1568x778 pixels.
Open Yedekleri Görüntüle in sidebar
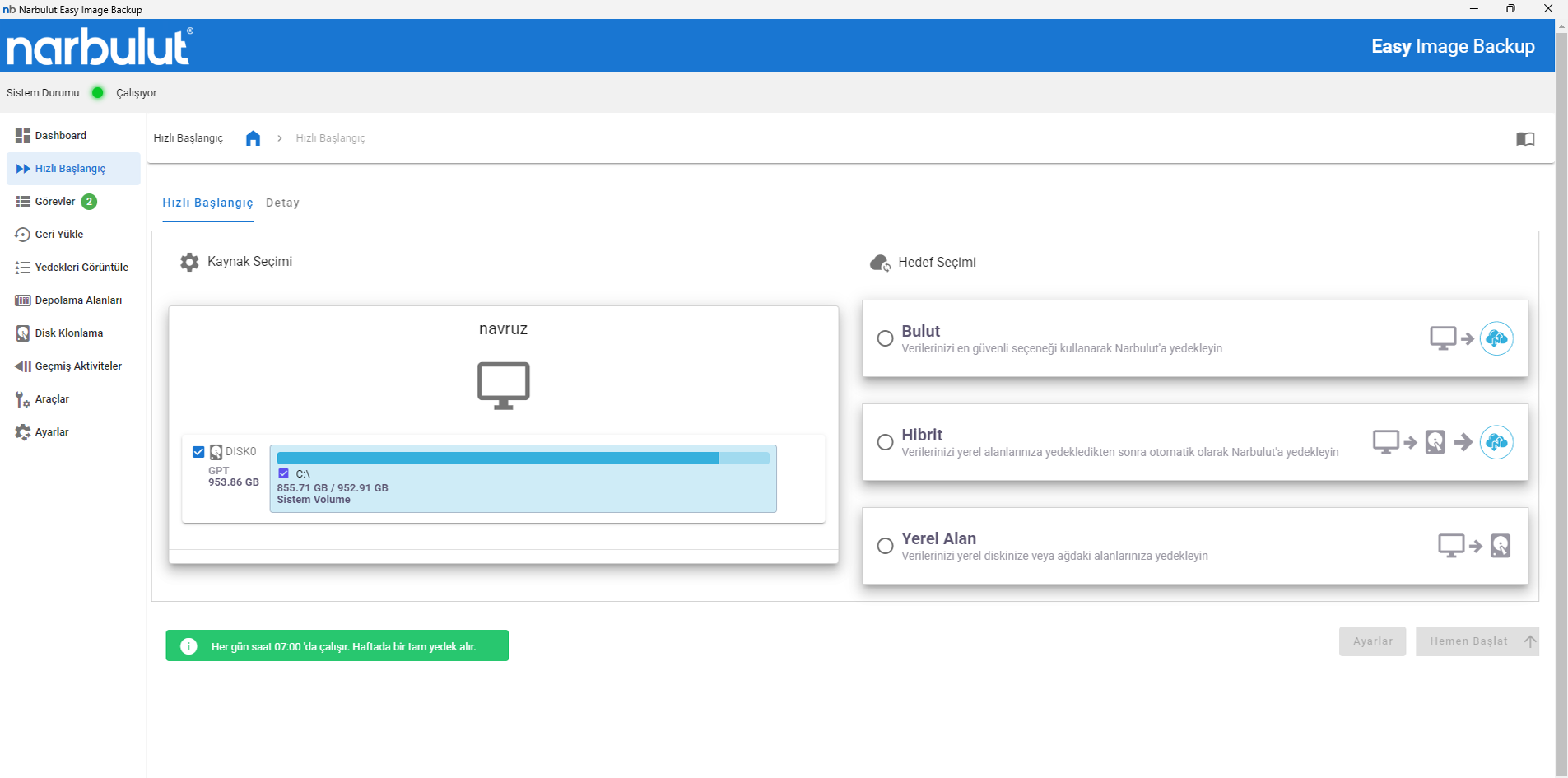click(81, 268)
